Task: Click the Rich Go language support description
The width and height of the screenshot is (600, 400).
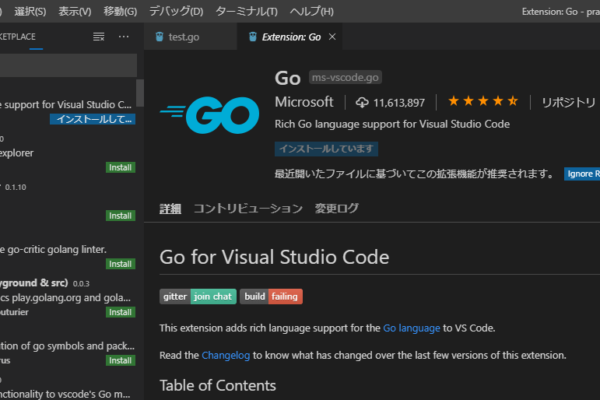Action: (x=392, y=124)
